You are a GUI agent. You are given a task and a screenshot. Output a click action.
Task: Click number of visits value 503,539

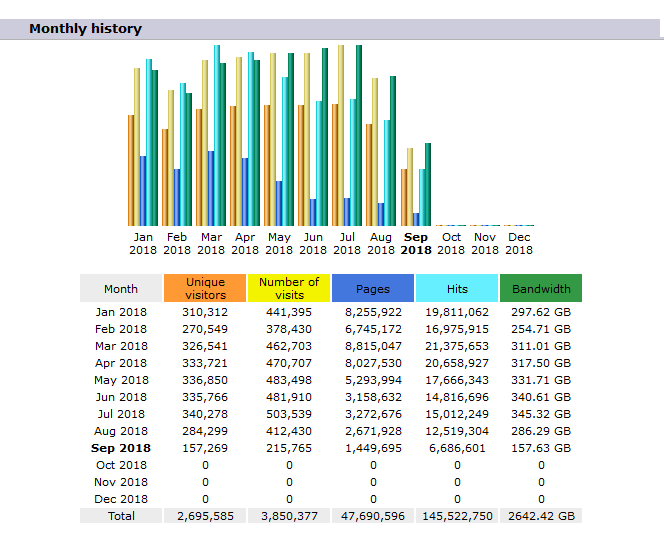point(289,414)
